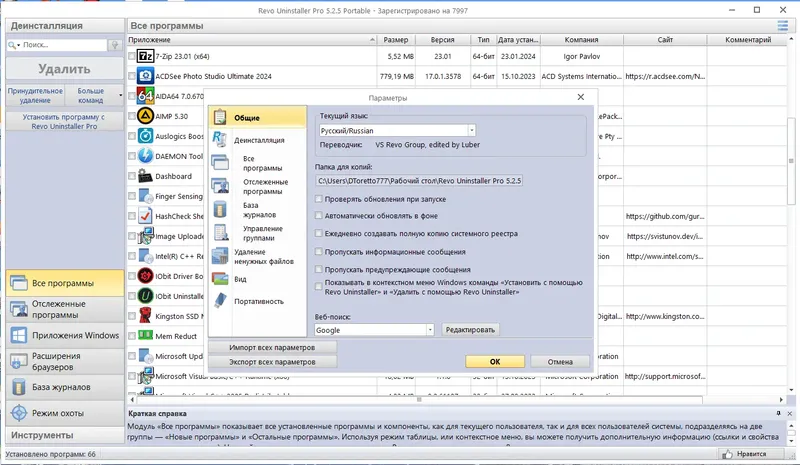The image size is (800, 465).
Task: Open База журналов in left panel
Action: 65,387
